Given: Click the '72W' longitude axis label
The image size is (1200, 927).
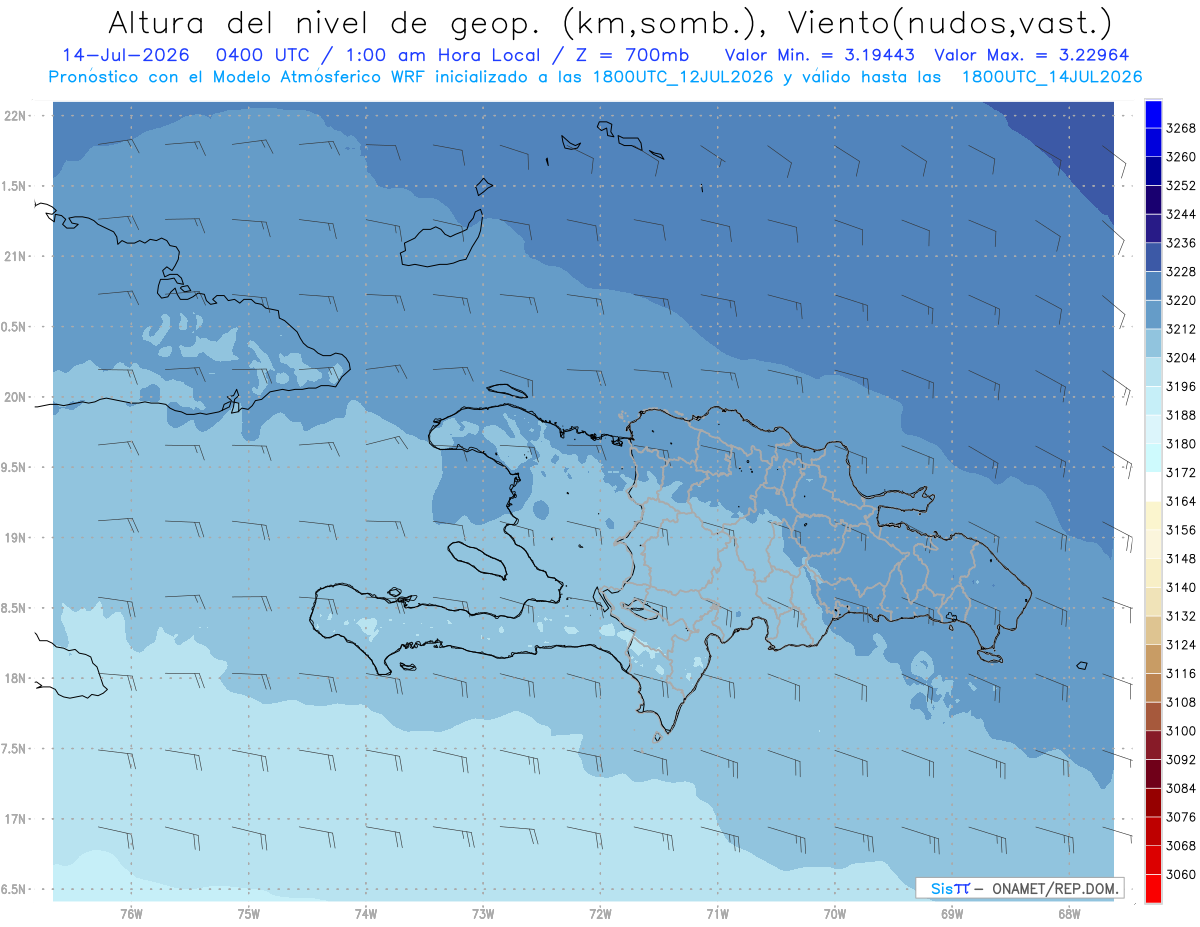Looking at the screenshot, I should [x=600, y=914].
